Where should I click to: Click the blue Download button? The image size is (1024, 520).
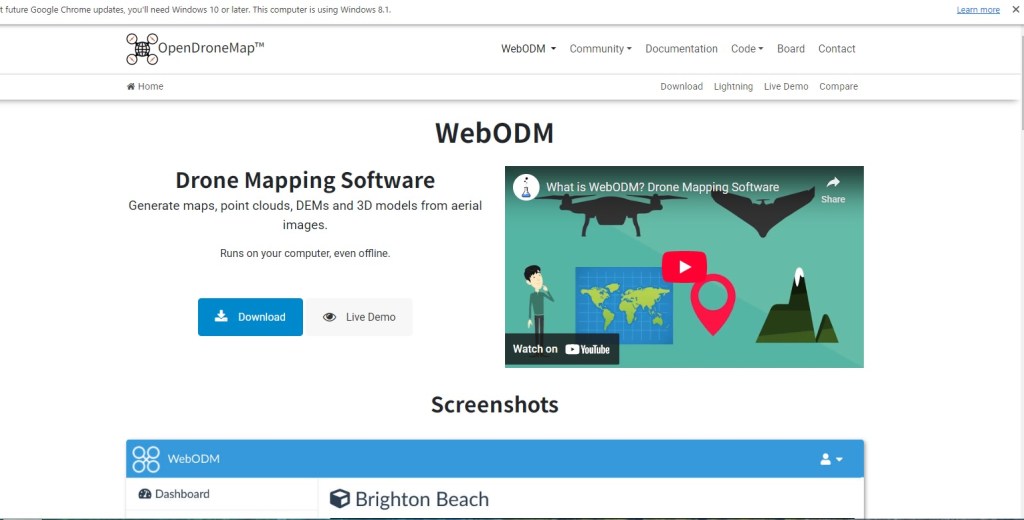pos(250,317)
